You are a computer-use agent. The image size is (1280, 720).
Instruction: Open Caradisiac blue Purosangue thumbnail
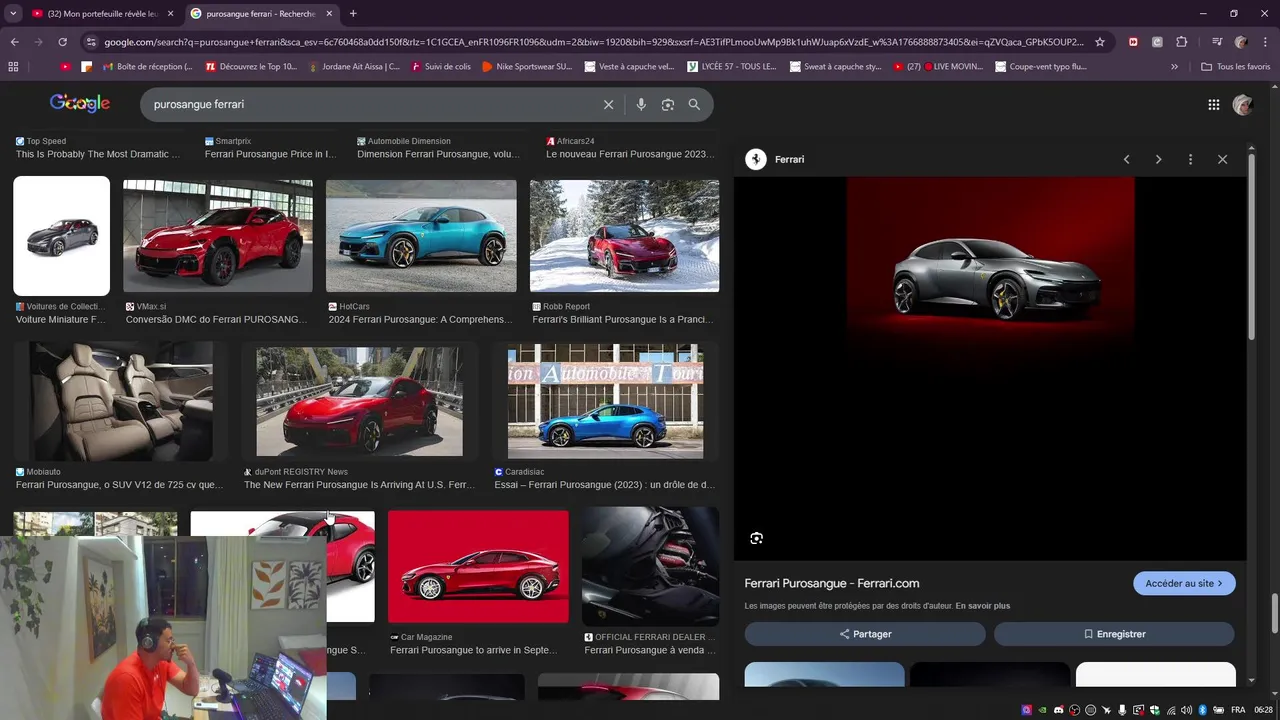click(x=605, y=401)
